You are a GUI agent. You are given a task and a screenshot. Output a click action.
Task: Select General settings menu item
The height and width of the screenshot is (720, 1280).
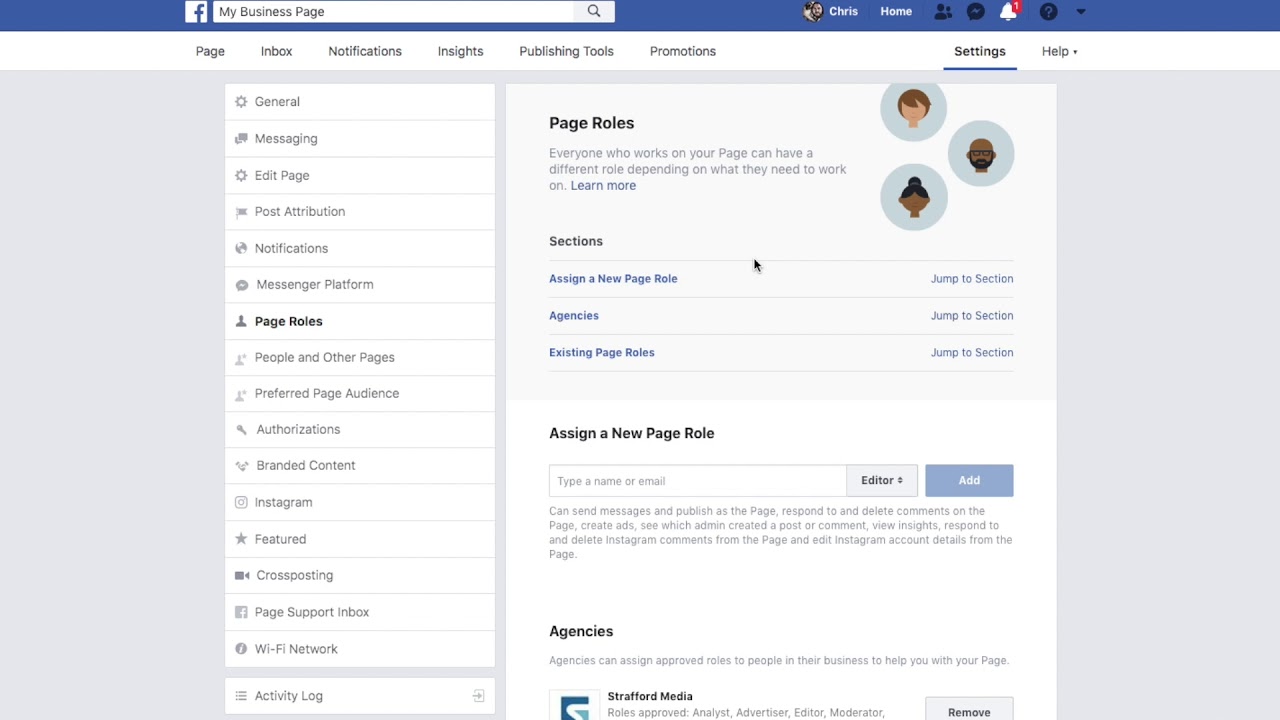point(360,102)
